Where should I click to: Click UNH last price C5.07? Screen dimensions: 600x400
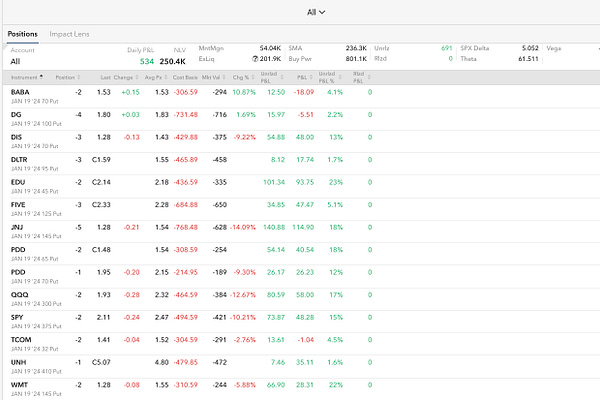pyautogui.click(x=101, y=362)
